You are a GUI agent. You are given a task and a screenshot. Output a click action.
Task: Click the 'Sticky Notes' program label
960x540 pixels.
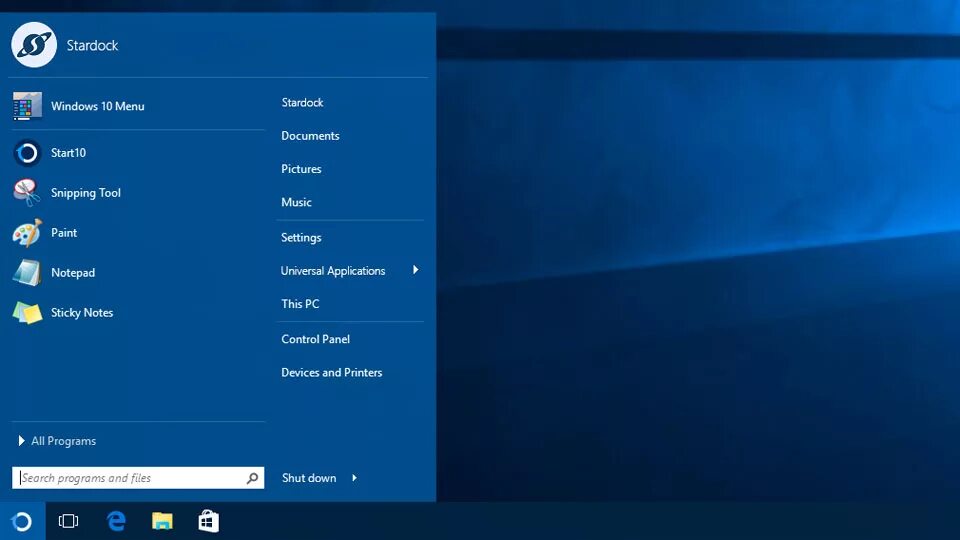coord(82,313)
